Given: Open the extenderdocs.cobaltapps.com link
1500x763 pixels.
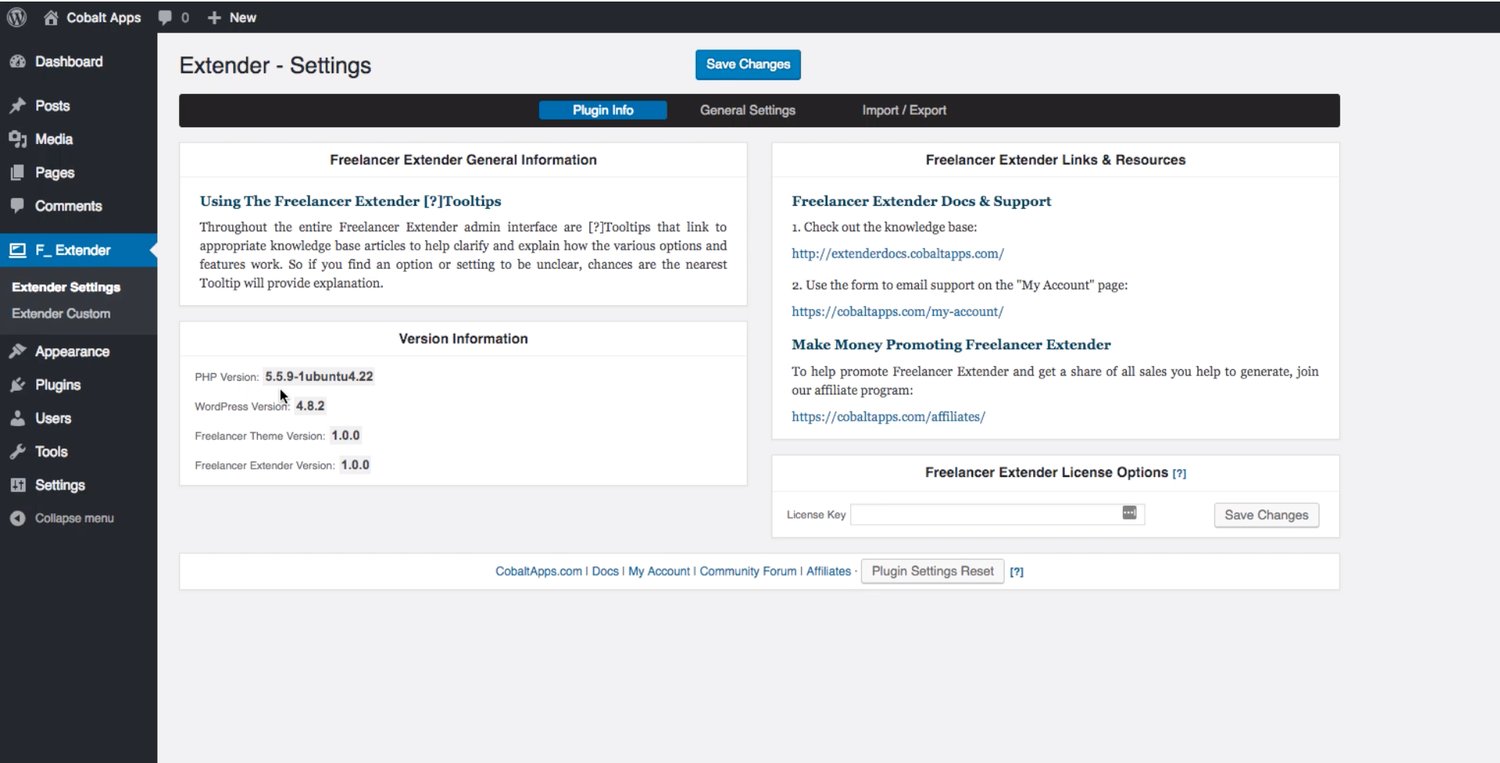Looking at the screenshot, I should coord(897,254).
